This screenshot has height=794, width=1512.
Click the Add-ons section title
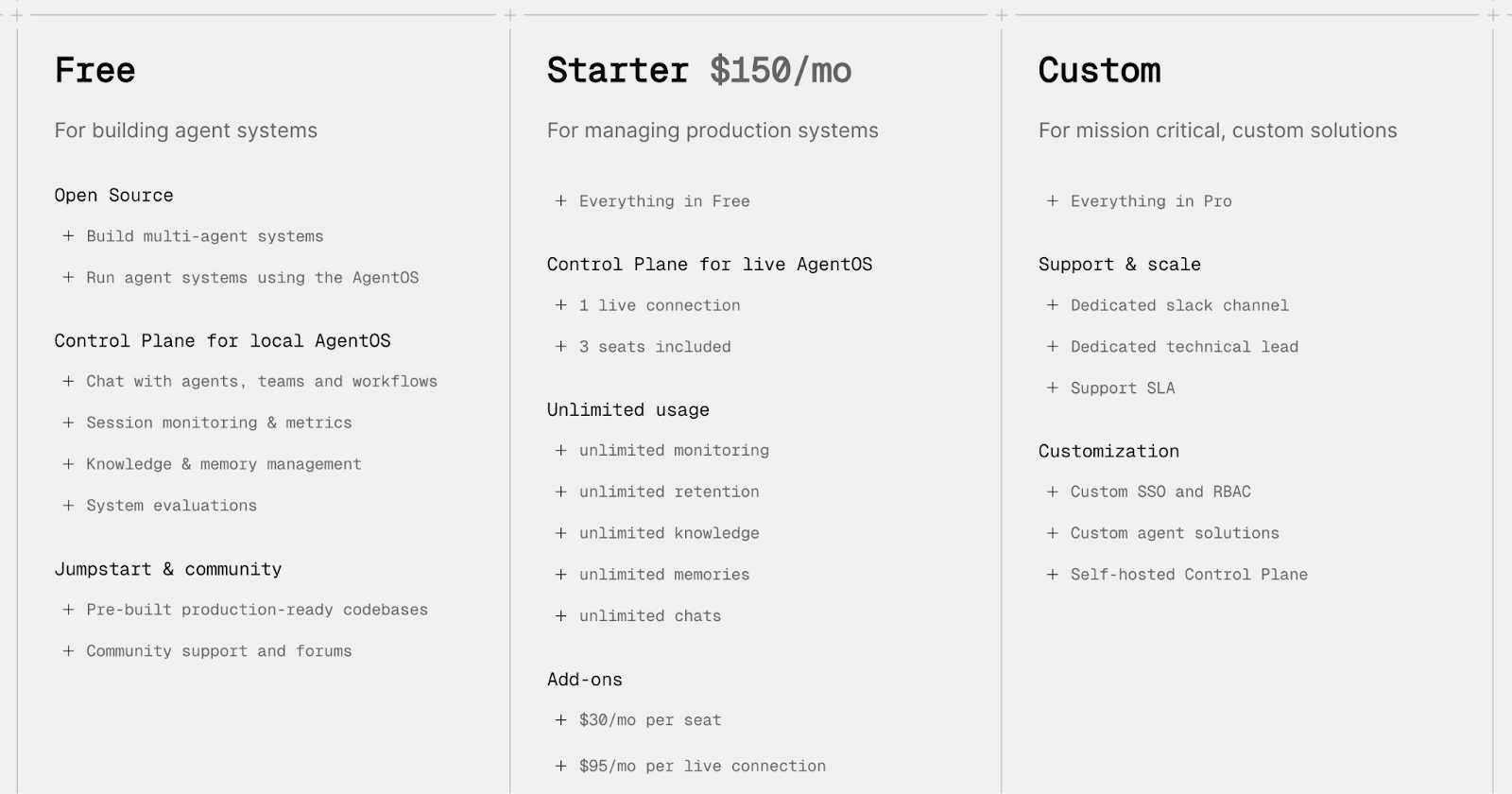pyautogui.click(x=584, y=680)
